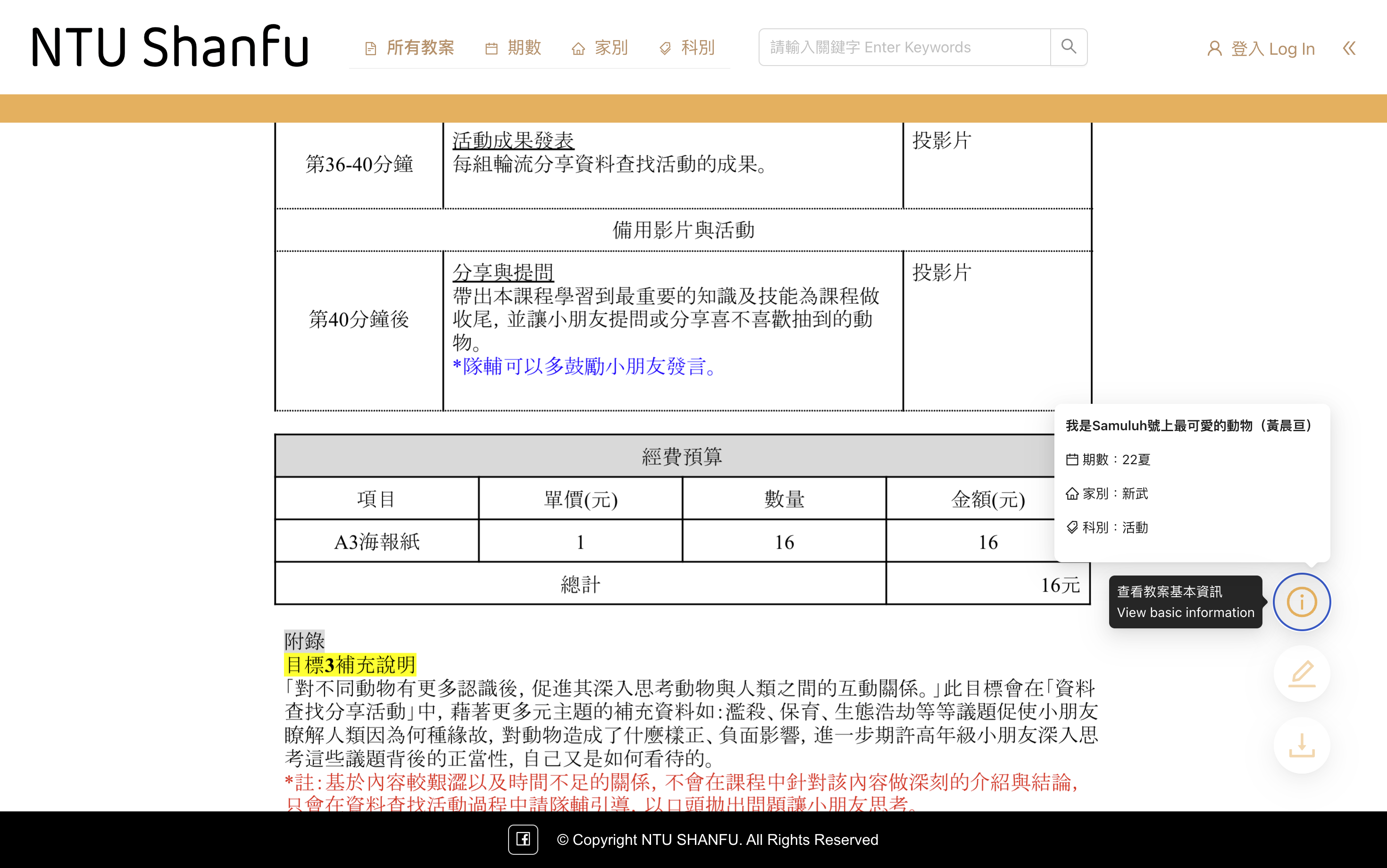Click the keyword search input field

904,47
